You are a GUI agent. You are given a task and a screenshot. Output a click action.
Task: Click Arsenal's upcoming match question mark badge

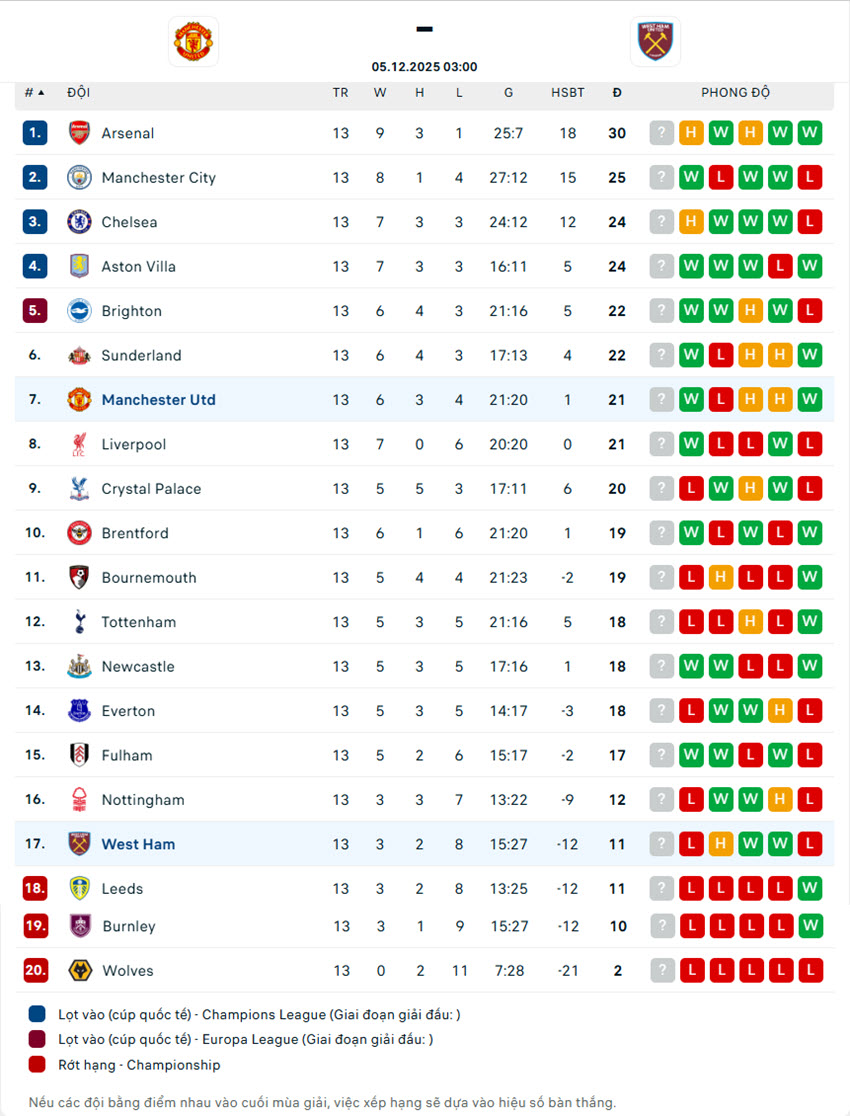662,133
